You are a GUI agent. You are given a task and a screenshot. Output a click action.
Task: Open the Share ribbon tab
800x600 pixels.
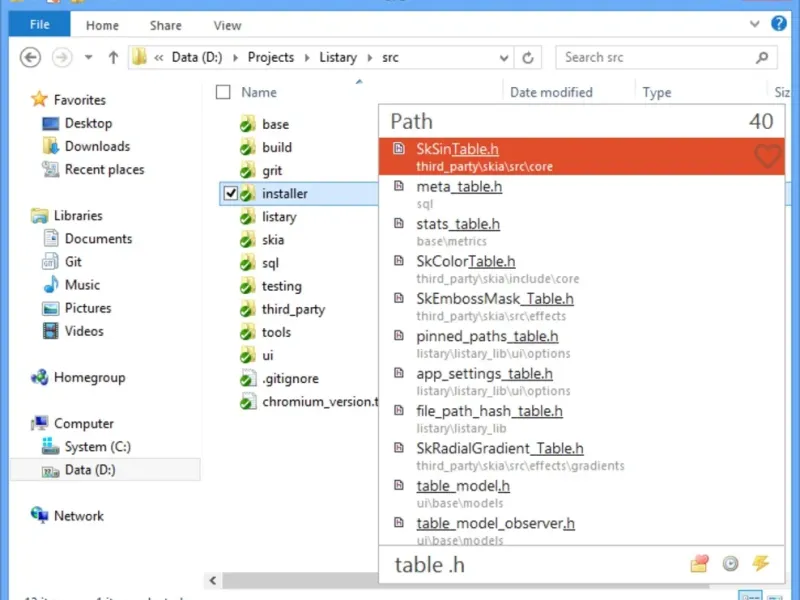165,25
